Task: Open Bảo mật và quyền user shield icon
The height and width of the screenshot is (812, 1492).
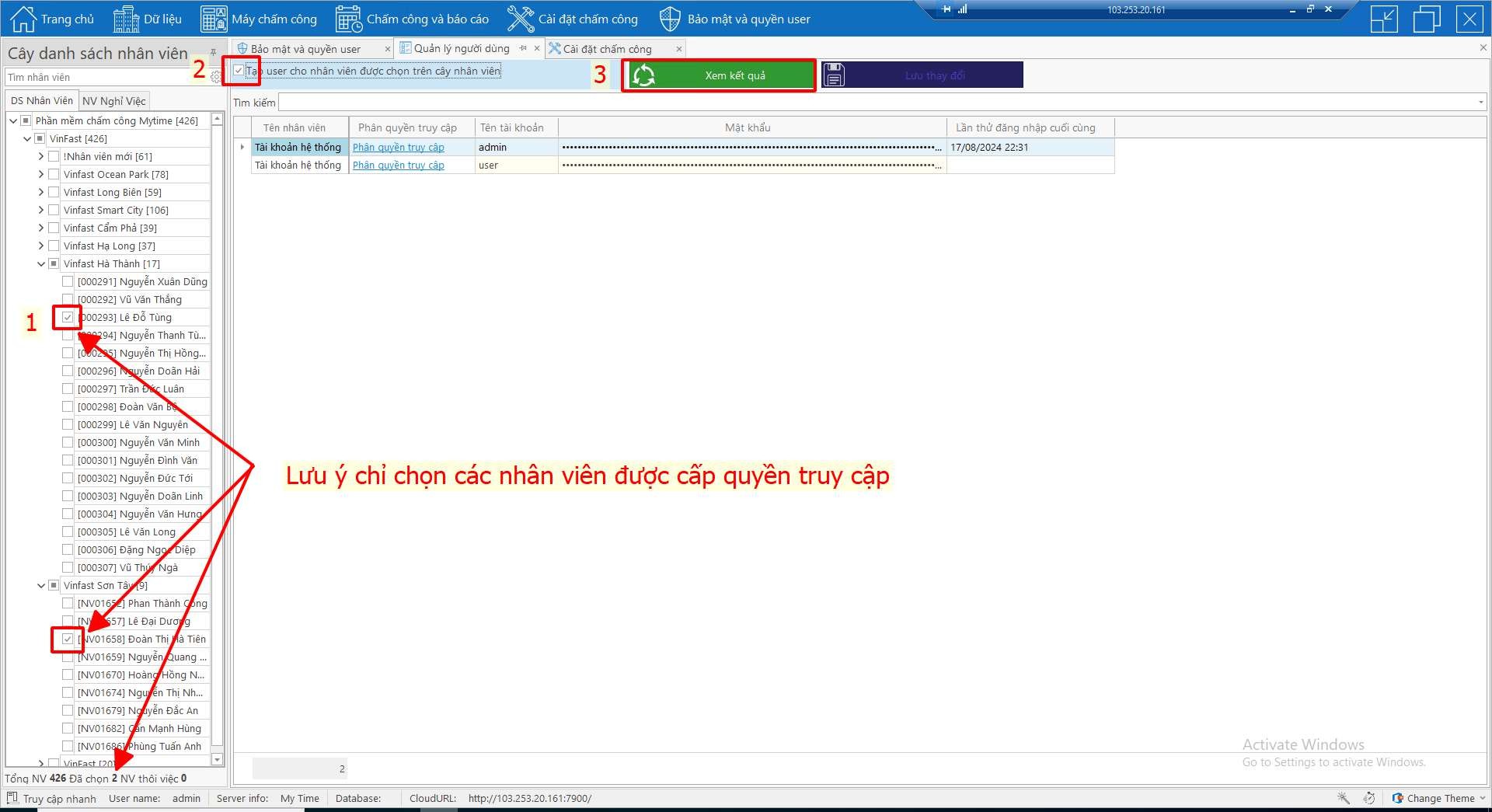Action: [x=669, y=19]
